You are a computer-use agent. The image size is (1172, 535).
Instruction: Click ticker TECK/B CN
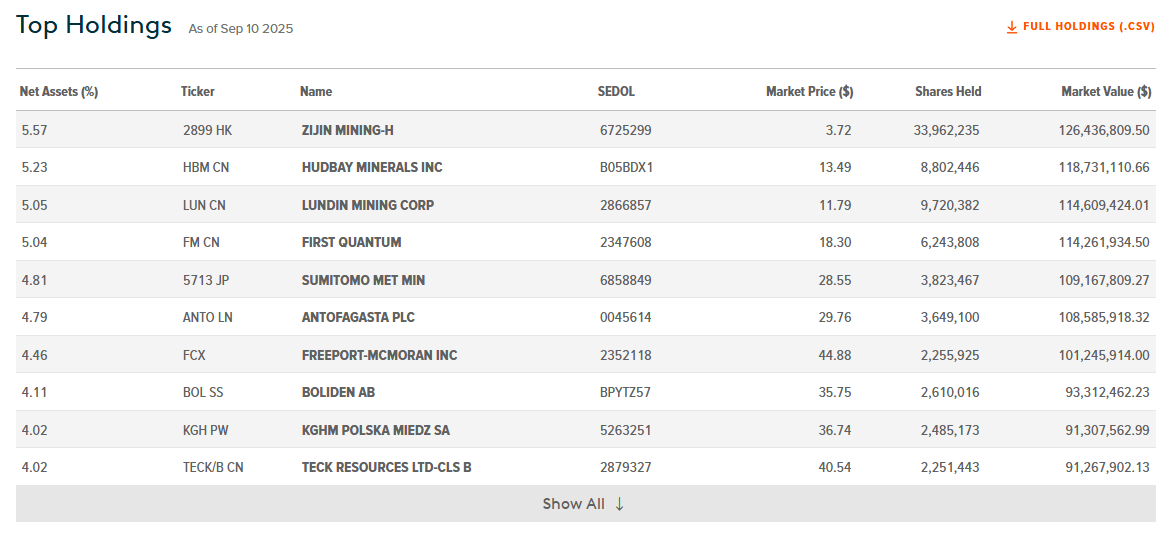213,468
